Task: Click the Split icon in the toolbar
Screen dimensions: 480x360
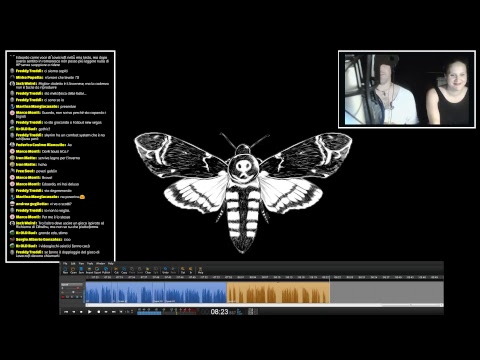Action: (156, 270)
